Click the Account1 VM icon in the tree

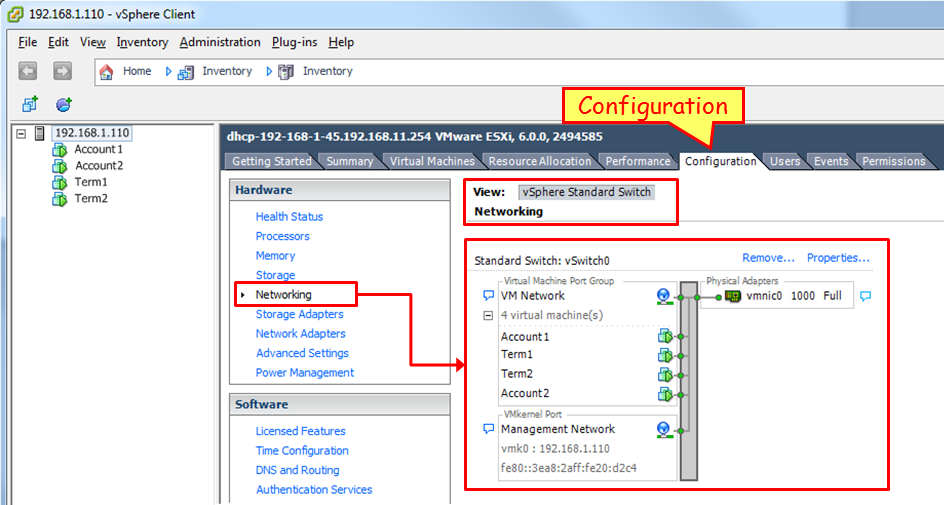60,149
